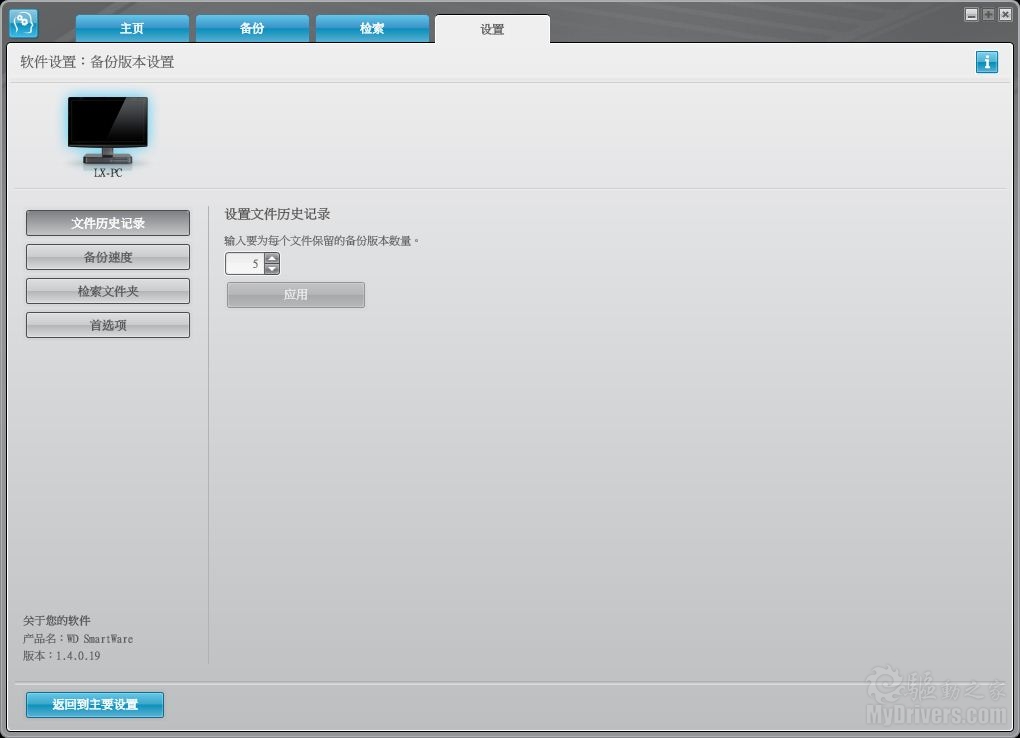The width and height of the screenshot is (1020, 738).
Task: Click 返回到主要设置 button
Action: (x=95, y=705)
